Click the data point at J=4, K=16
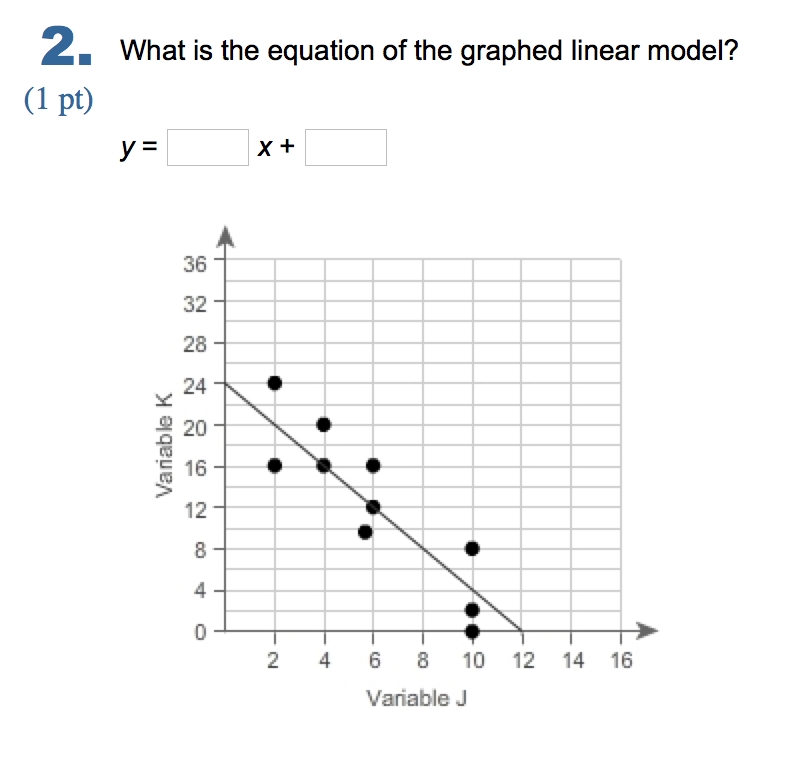 point(324,466)
